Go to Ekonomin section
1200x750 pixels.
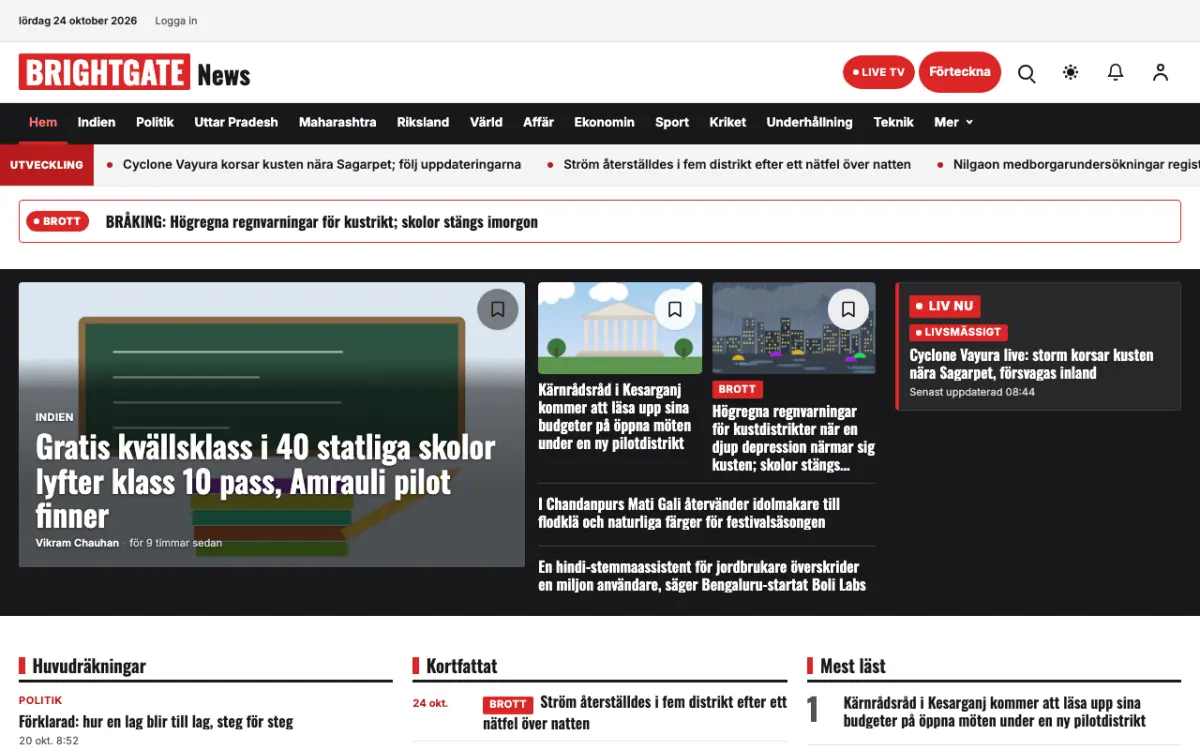604,122
